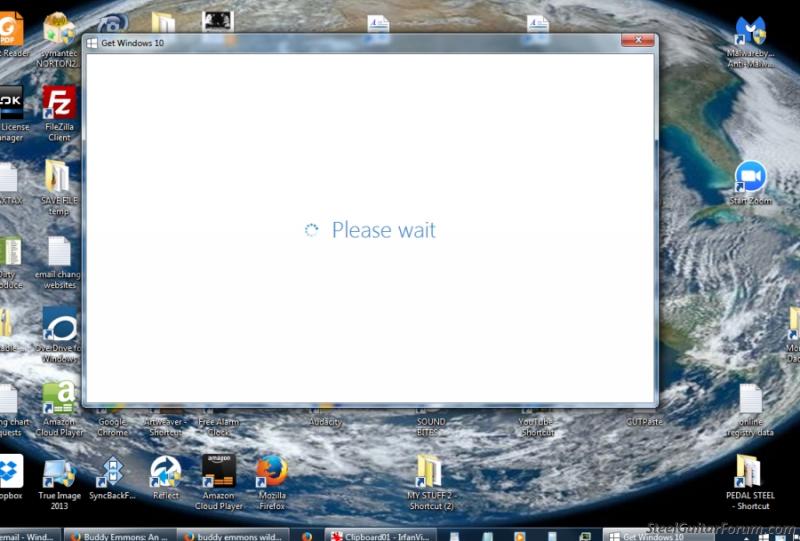Screen dimensions: 800x541
Task: Open the SAVE FILE temp folder
Action: (59, 177)
